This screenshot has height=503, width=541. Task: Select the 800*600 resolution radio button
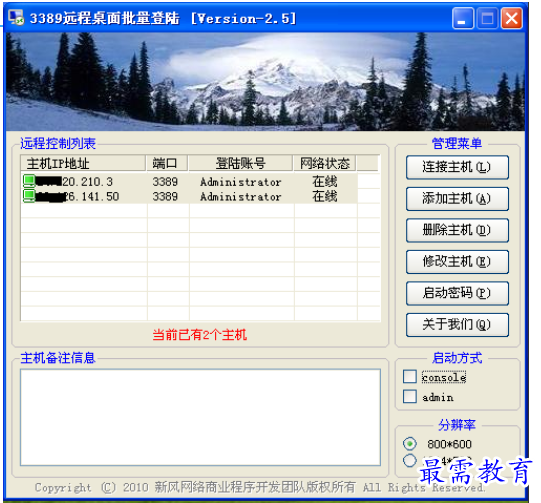coord(410,444)
